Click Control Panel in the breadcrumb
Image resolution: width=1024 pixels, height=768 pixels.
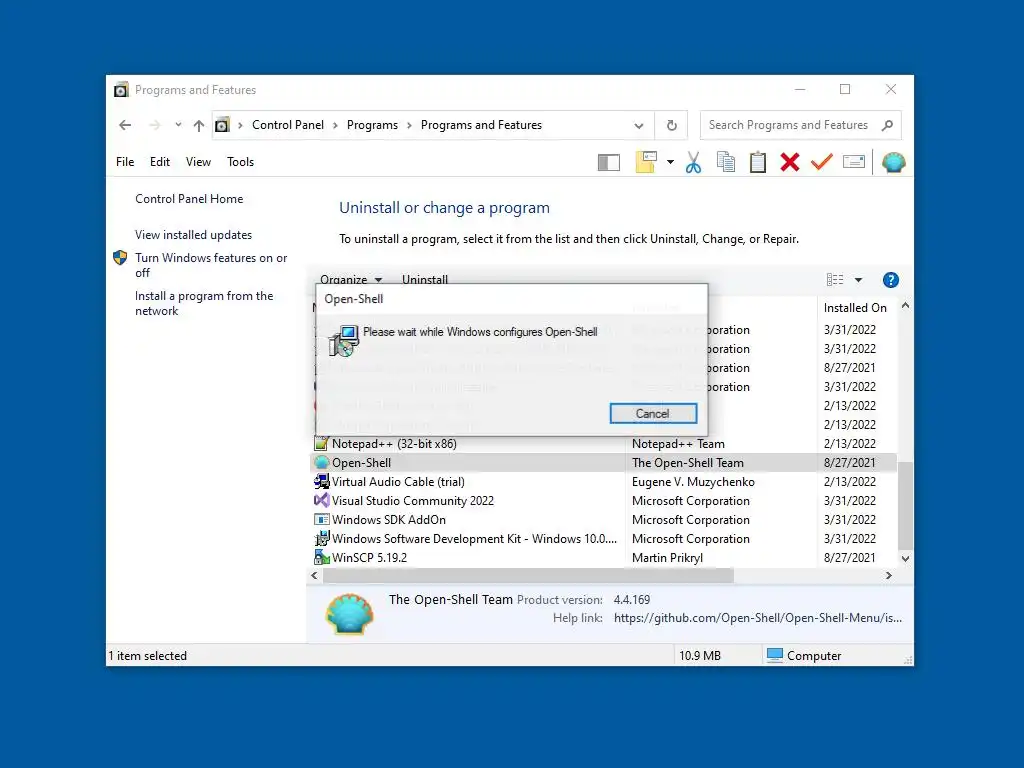coord(288,125)
